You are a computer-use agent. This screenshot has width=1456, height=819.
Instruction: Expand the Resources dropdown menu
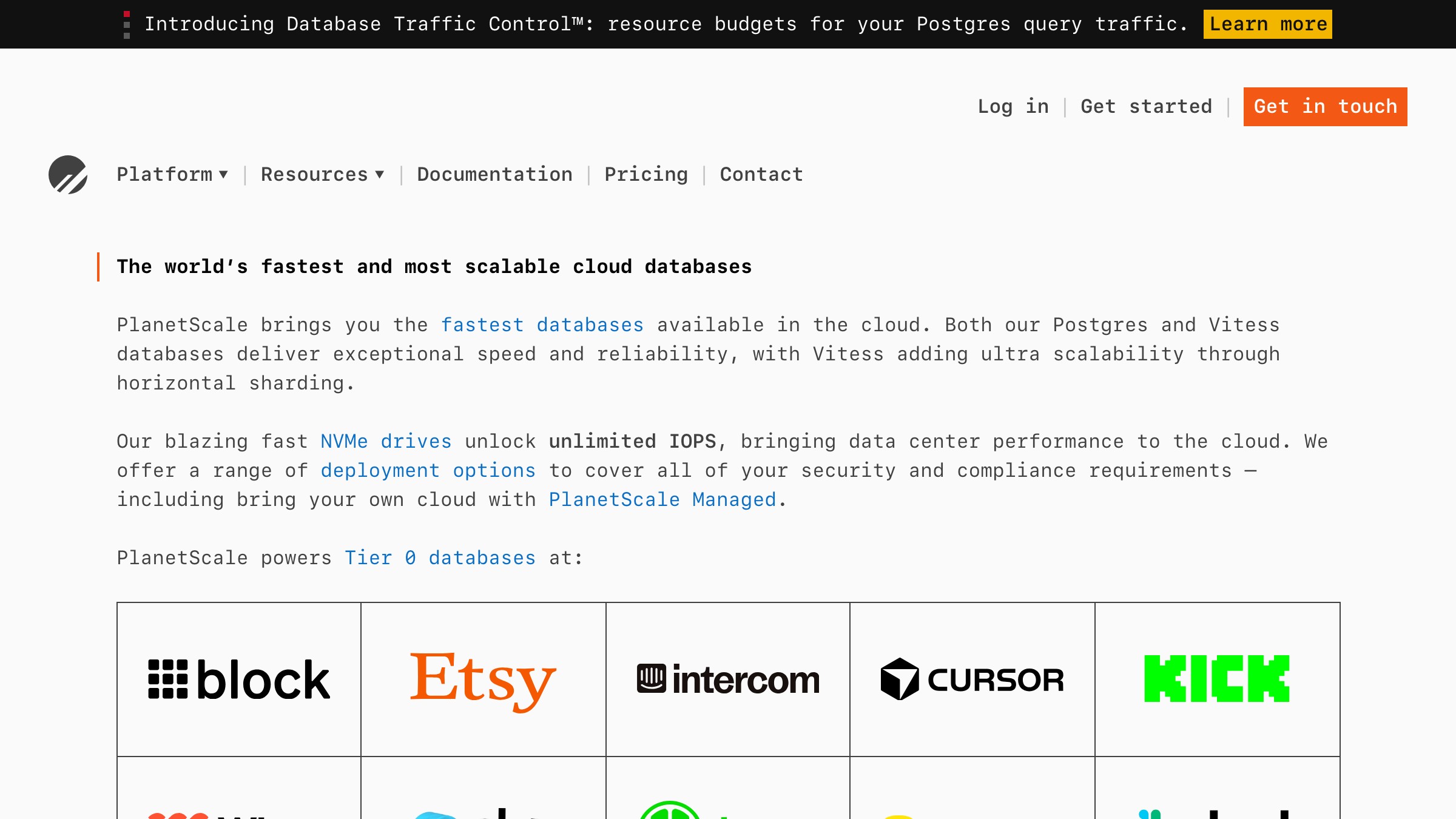(322, 175)
